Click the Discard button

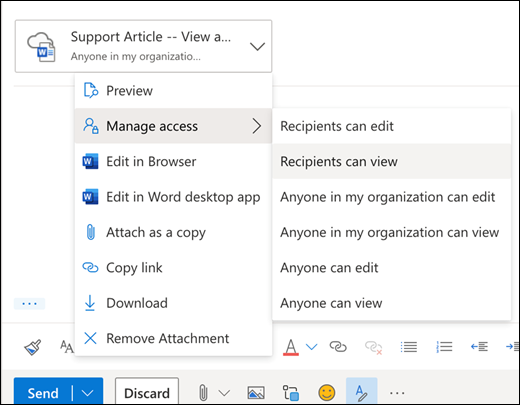147,393
